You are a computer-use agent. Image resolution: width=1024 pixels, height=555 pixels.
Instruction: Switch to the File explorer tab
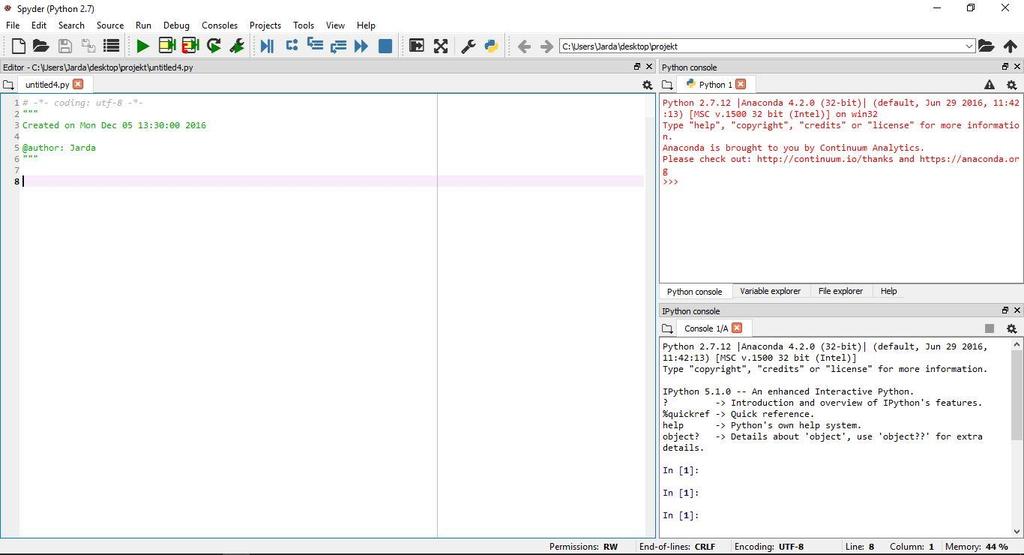840,291
